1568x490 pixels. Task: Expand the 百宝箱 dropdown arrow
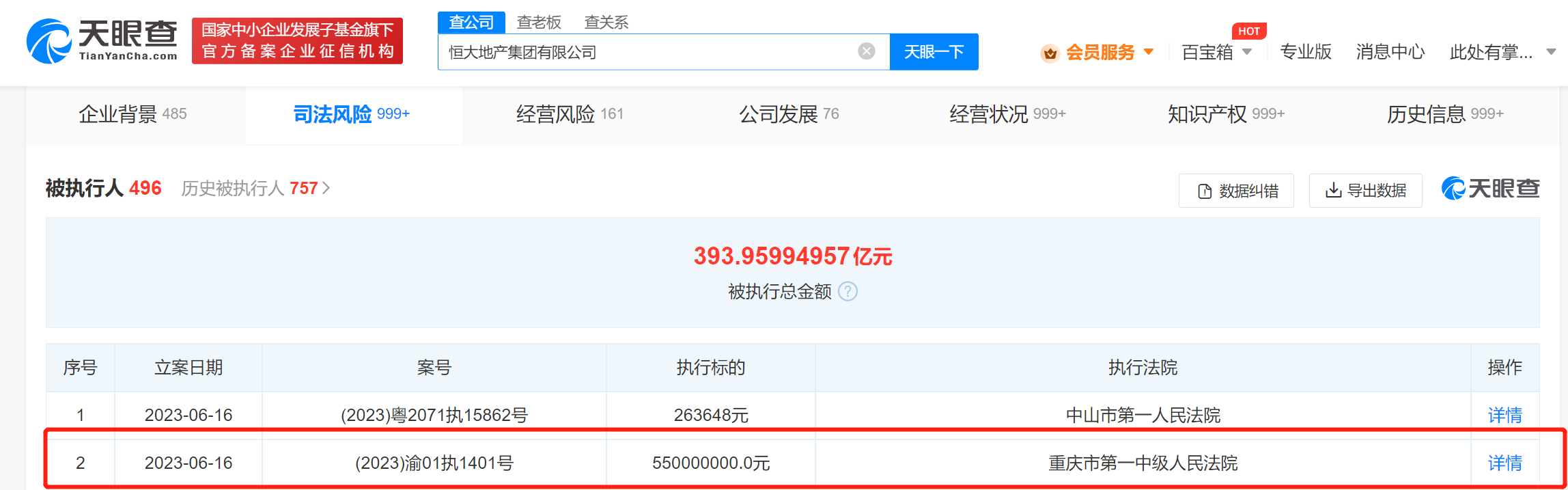point(1247,52)
